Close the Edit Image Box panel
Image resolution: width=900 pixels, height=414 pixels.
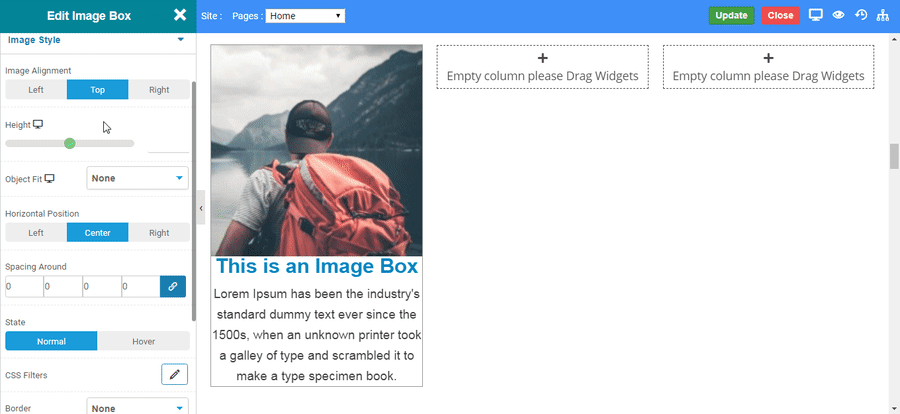pos(180,16)
